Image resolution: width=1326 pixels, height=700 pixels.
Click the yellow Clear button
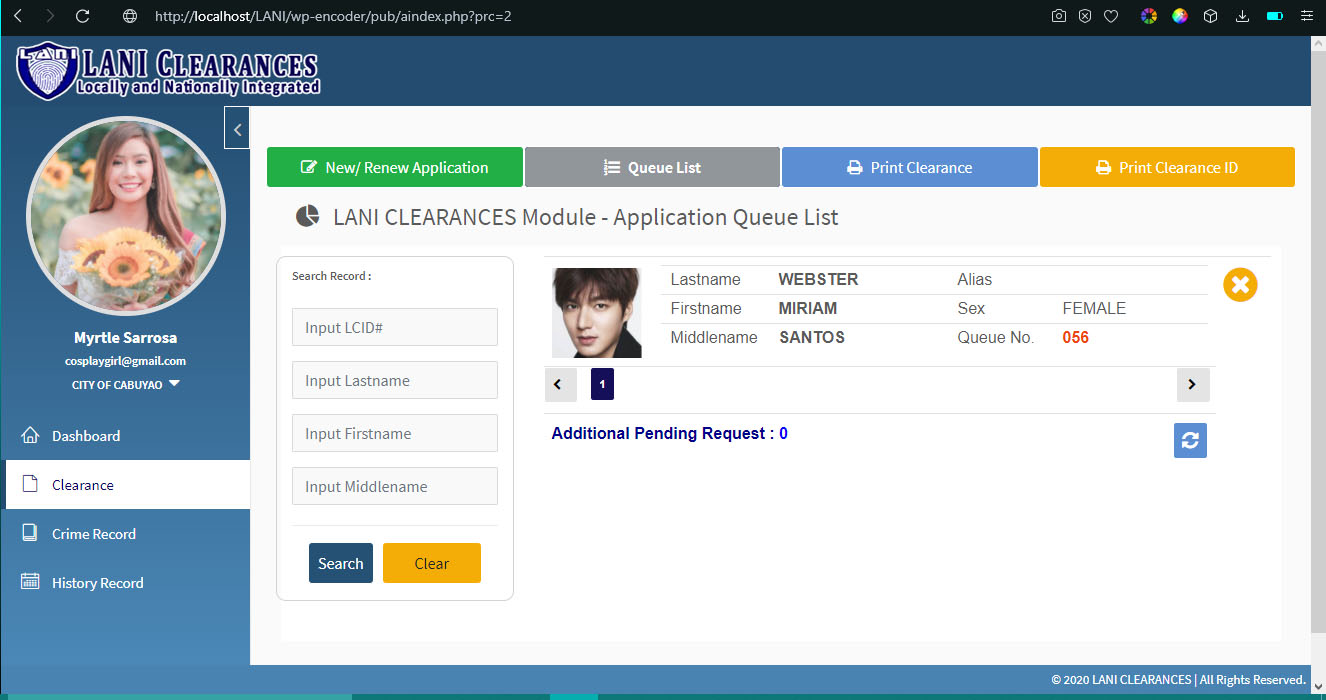[x=431, y=563]
